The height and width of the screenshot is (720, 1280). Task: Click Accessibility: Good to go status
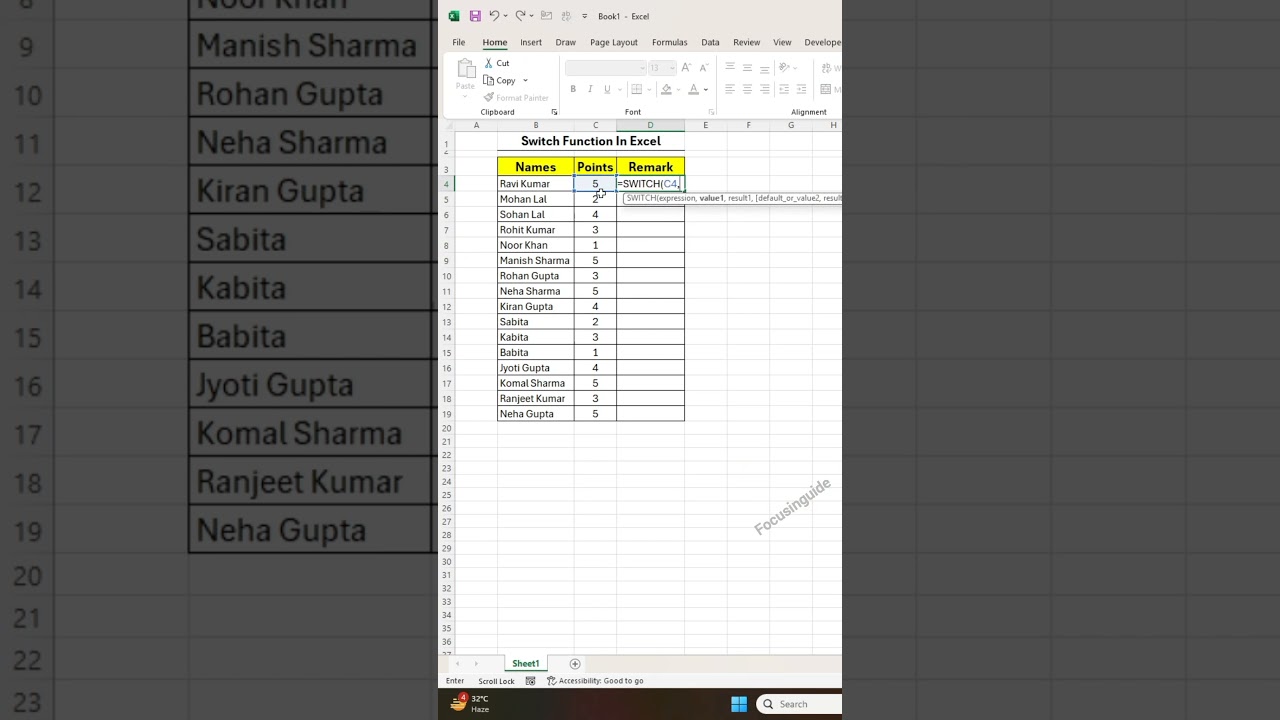595,681
